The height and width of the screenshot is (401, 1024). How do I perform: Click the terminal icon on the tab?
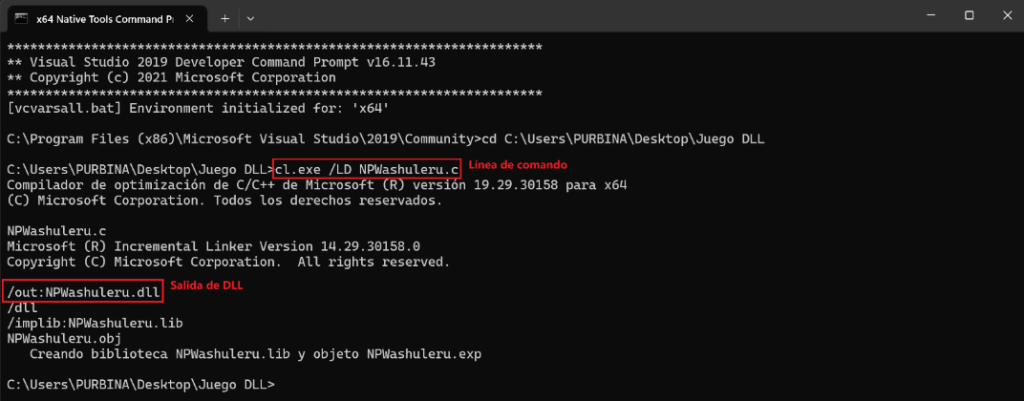(20, 17)
